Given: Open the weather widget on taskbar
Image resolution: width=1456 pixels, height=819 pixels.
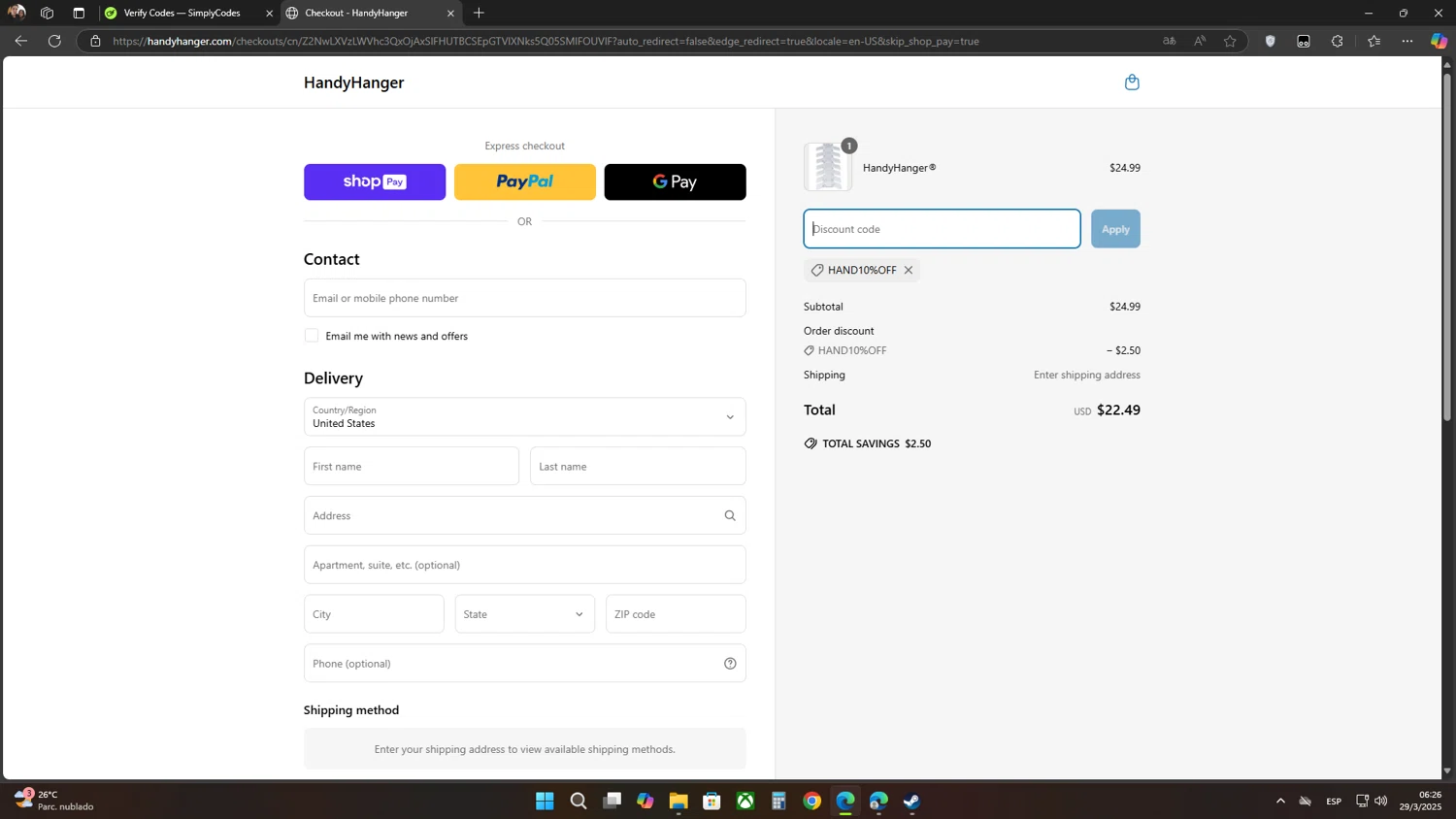Looking at the screenshot, I should 54,801.
